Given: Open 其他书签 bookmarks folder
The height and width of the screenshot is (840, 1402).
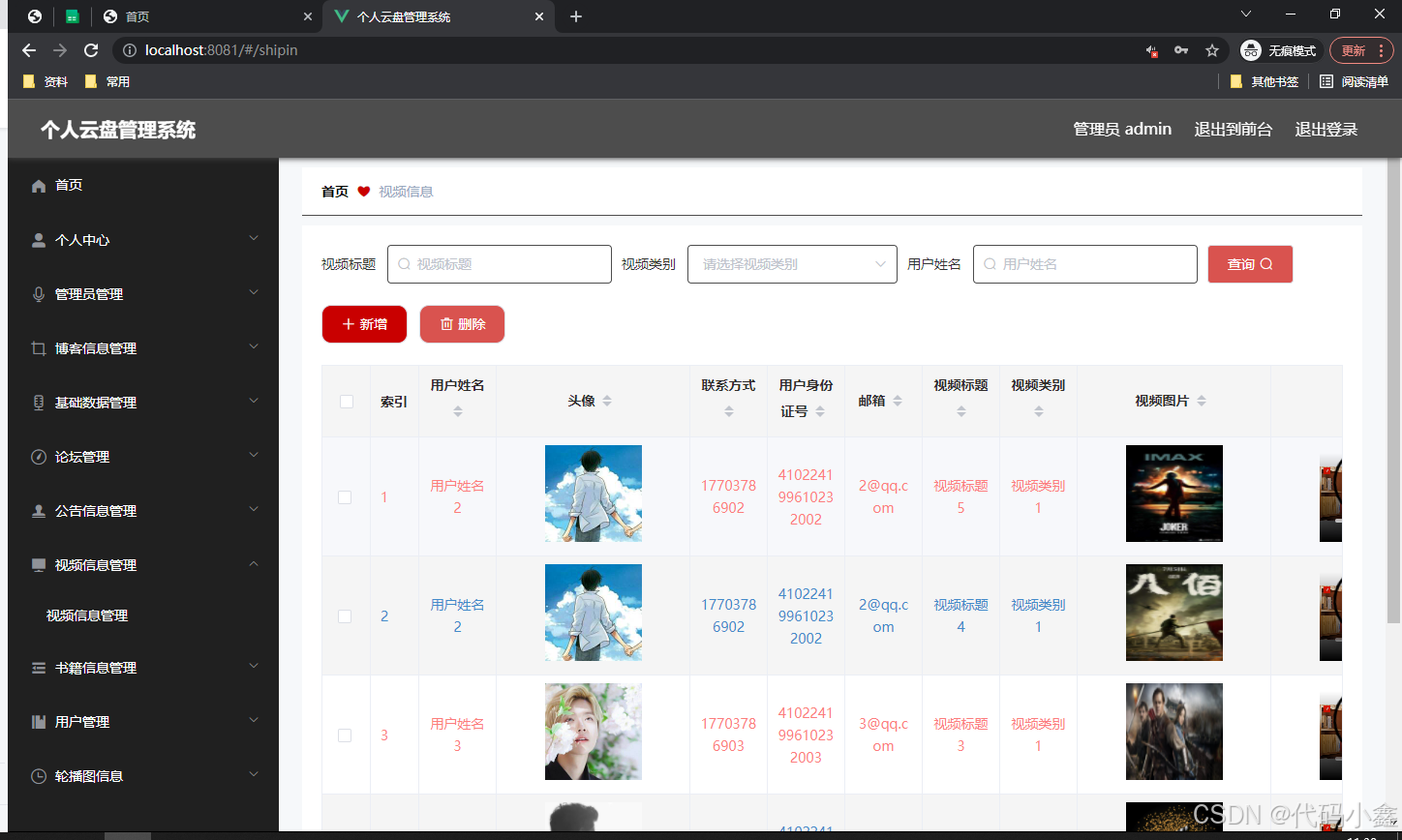Looking at the screenshot, I should 1265,82.
